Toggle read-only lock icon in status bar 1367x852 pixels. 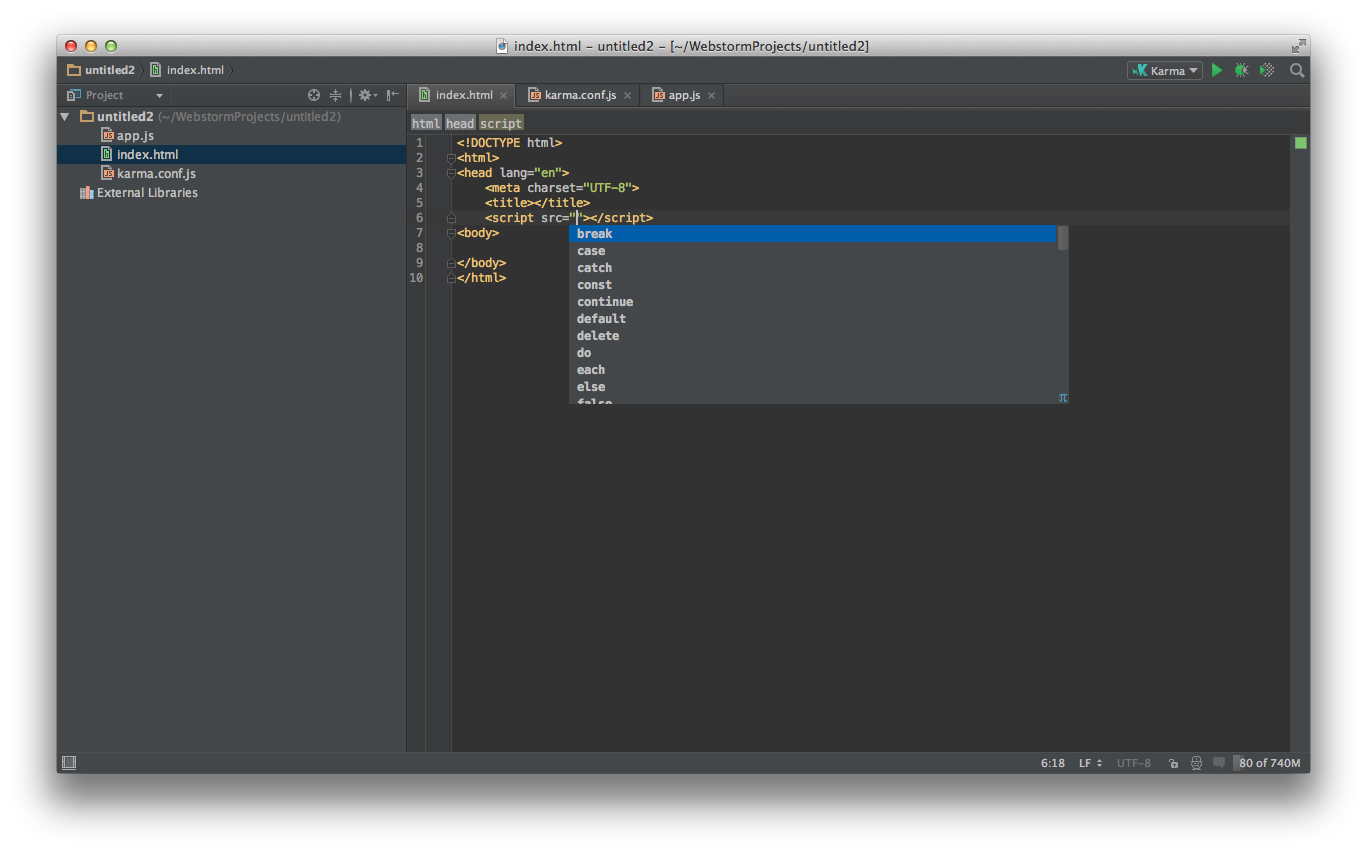(1173, 763)
